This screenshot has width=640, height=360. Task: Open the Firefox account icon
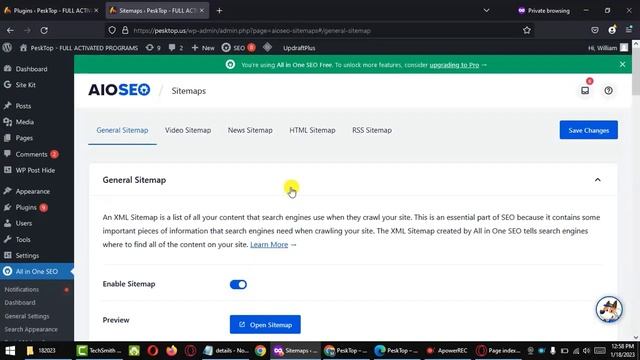point(612,30)
